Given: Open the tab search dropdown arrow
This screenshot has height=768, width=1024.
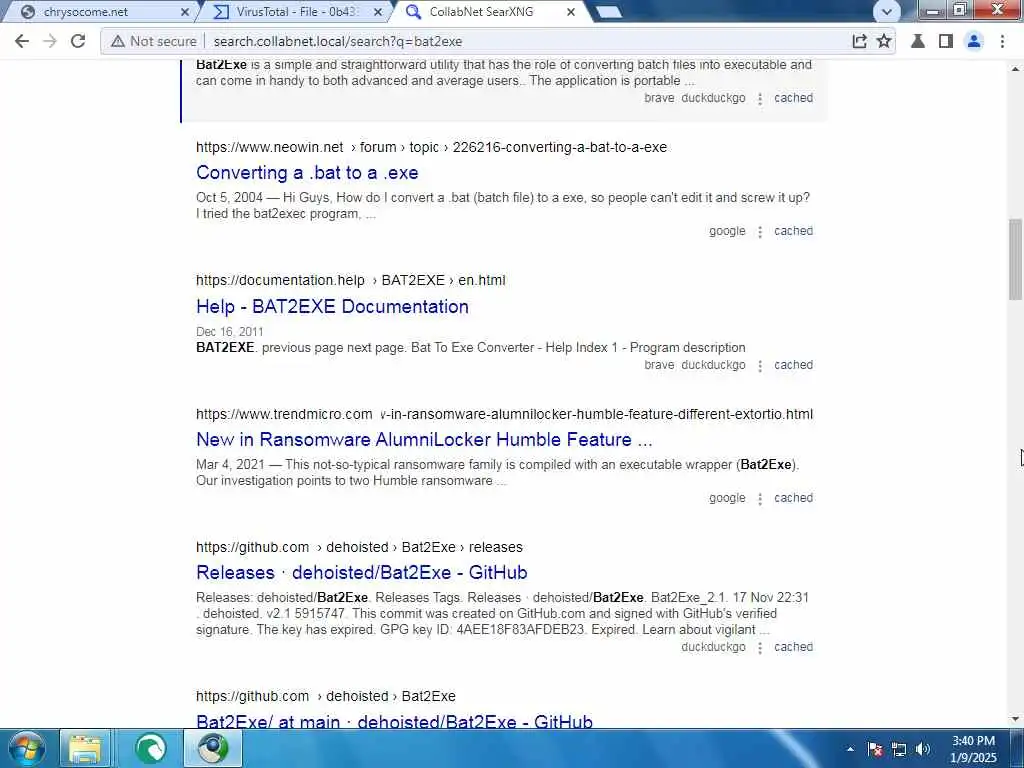Looking at the screenshot, I should click(x=887, y=11).
